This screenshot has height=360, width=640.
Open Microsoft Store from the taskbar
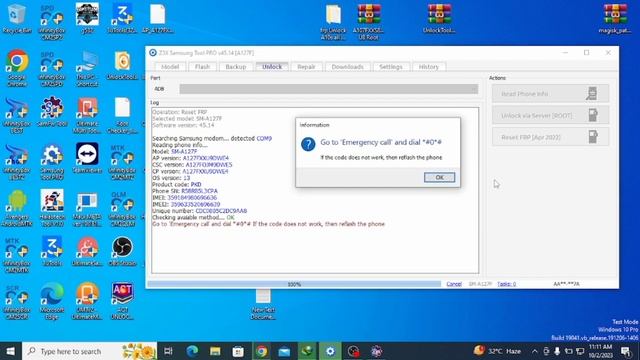click(x=238, y=351)
